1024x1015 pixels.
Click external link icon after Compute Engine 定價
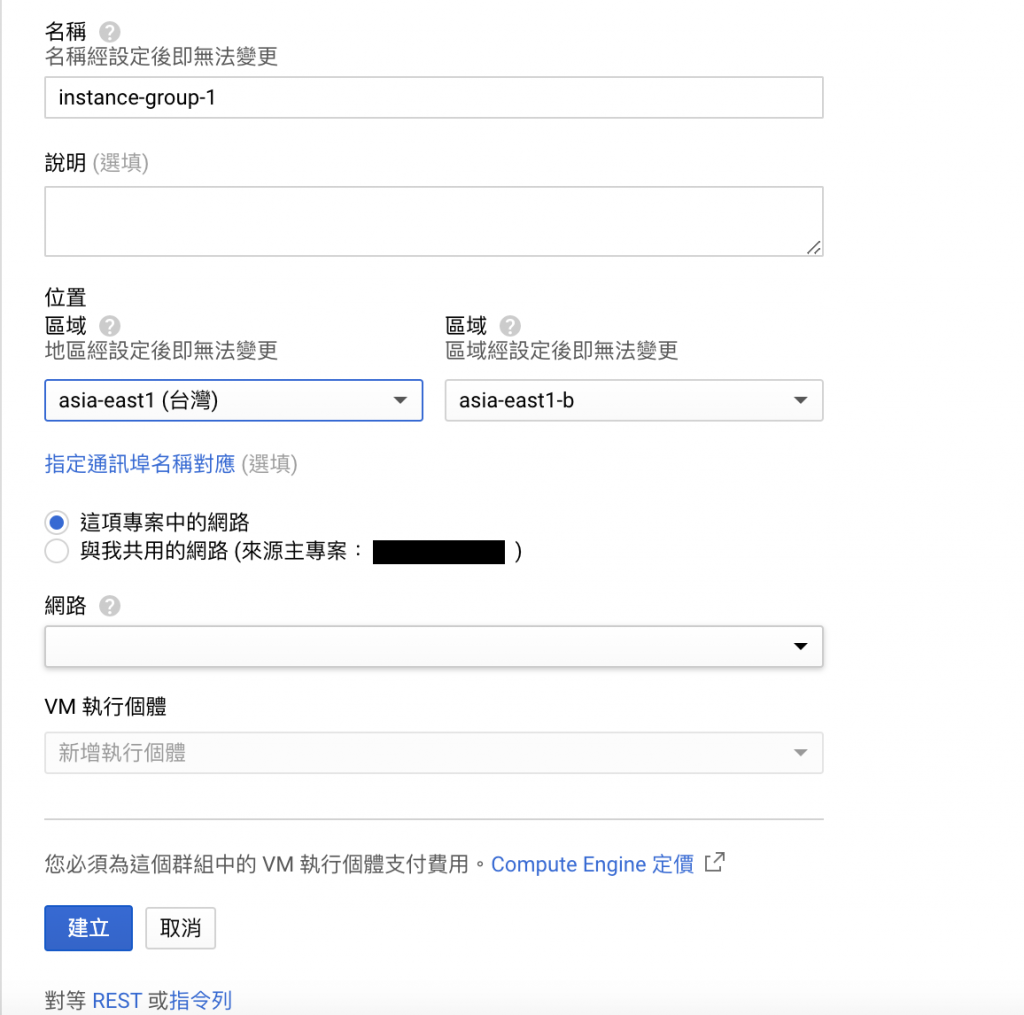tap(714, 862)
